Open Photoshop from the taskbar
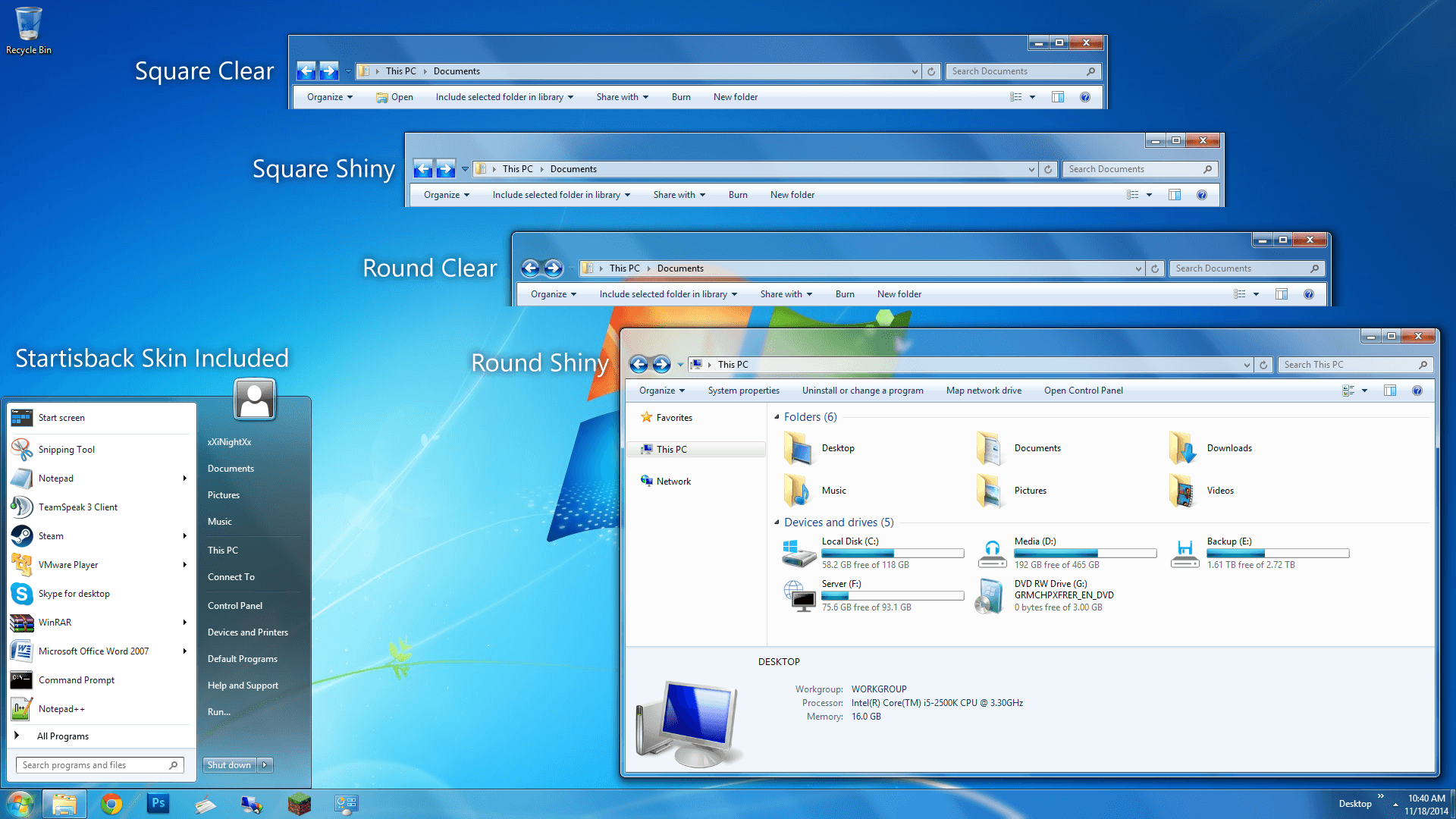The height and width of the screenshot is (819, 1456). click(158, 804)
